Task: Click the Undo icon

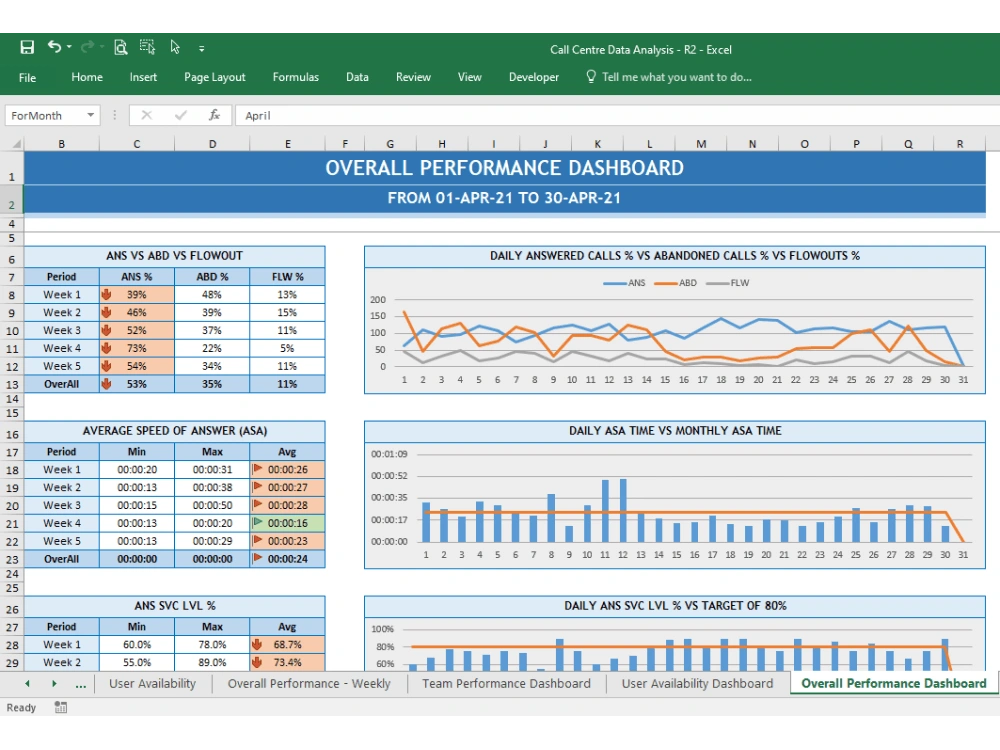Action: coord(52,47)
